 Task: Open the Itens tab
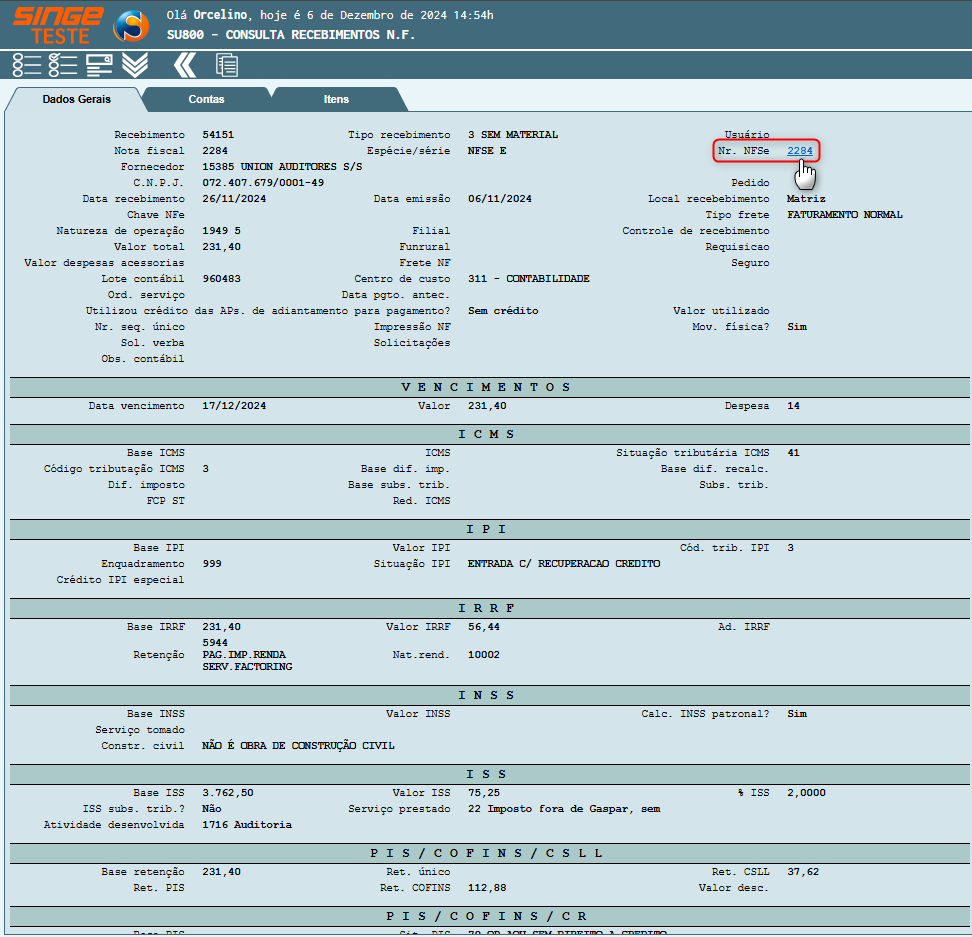click(x=336, y=99)
